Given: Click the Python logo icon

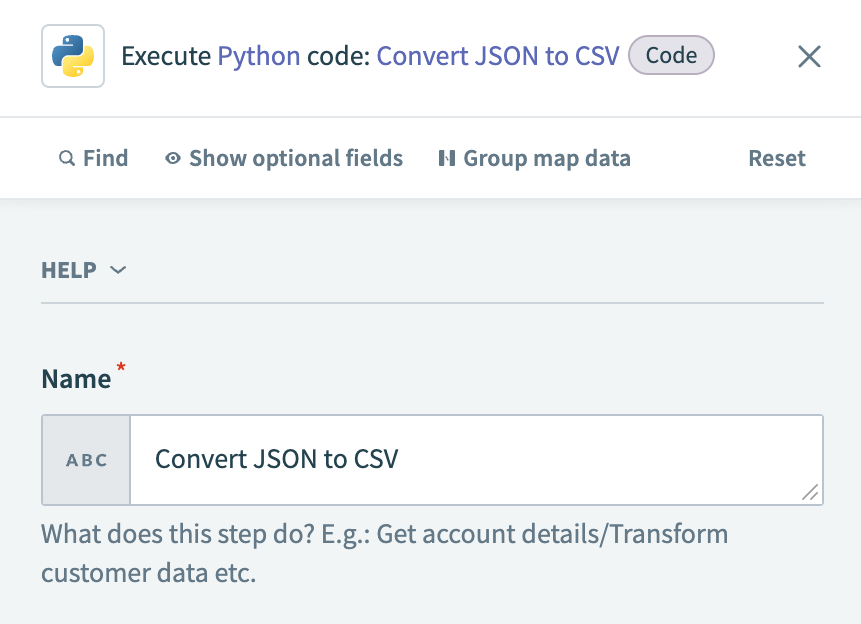Looking at the screenshot, I should coord(73,56).
